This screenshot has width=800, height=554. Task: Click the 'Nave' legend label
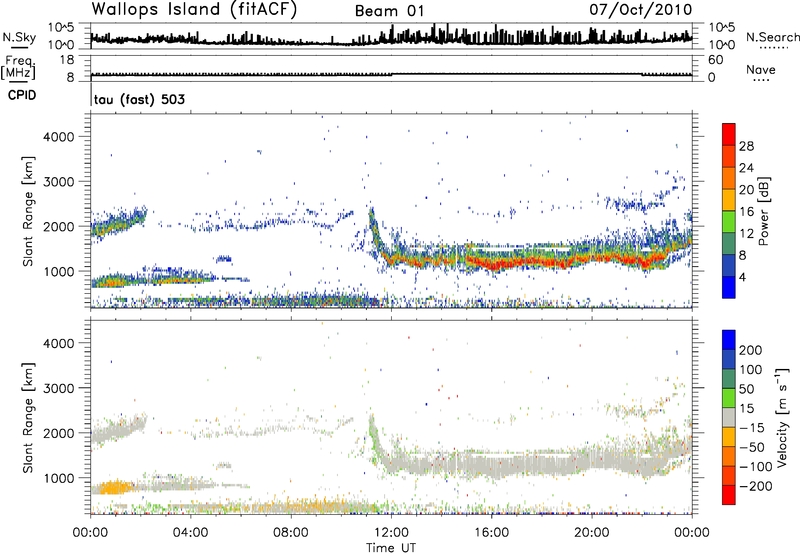(760, 69)
